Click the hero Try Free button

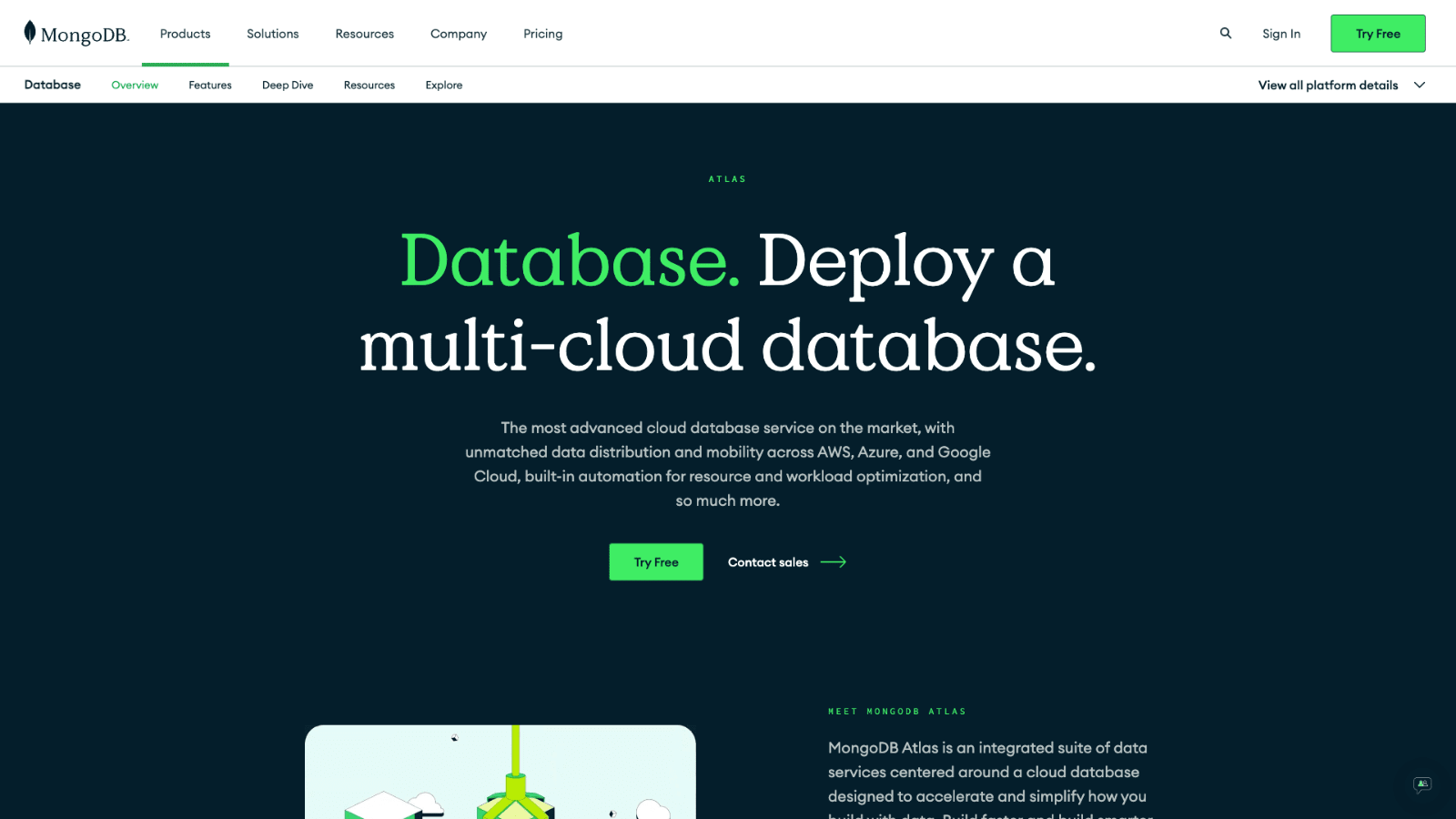[x=656, y=562]
